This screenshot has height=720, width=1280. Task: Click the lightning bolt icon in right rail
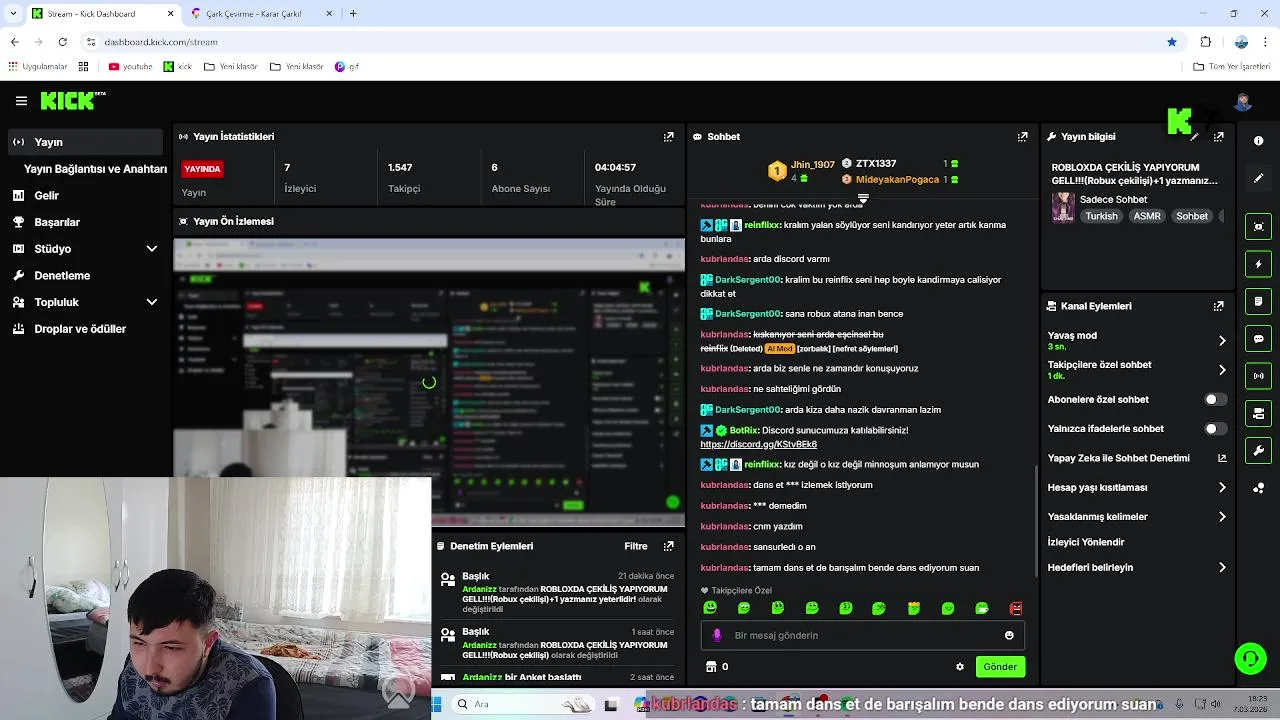click(1258, 264)
